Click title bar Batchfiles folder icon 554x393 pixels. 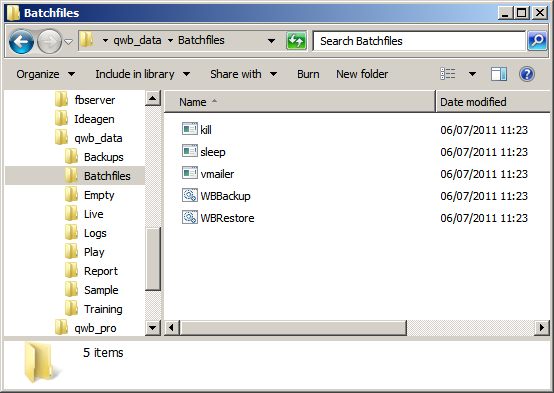pyautogui.click(x=13, y=13)
